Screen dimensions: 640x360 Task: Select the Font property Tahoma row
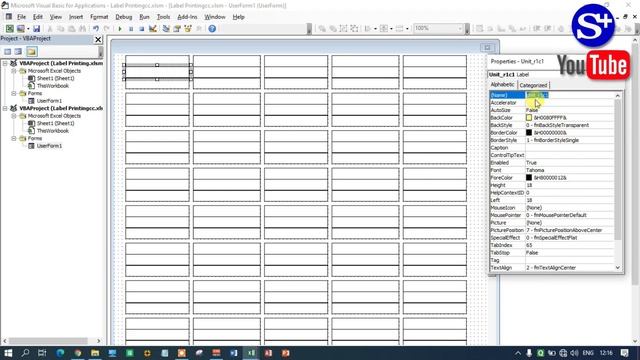click(551, 170)
